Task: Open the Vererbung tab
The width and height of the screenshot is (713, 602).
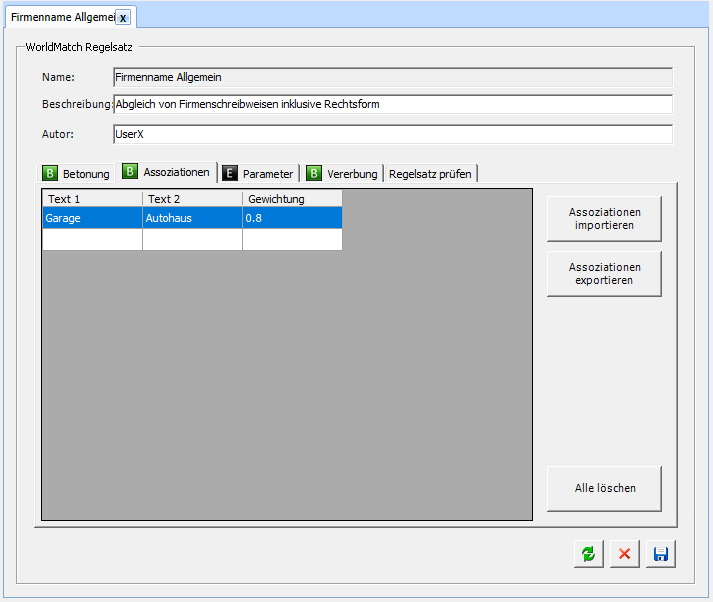Action: pos(342,174)
